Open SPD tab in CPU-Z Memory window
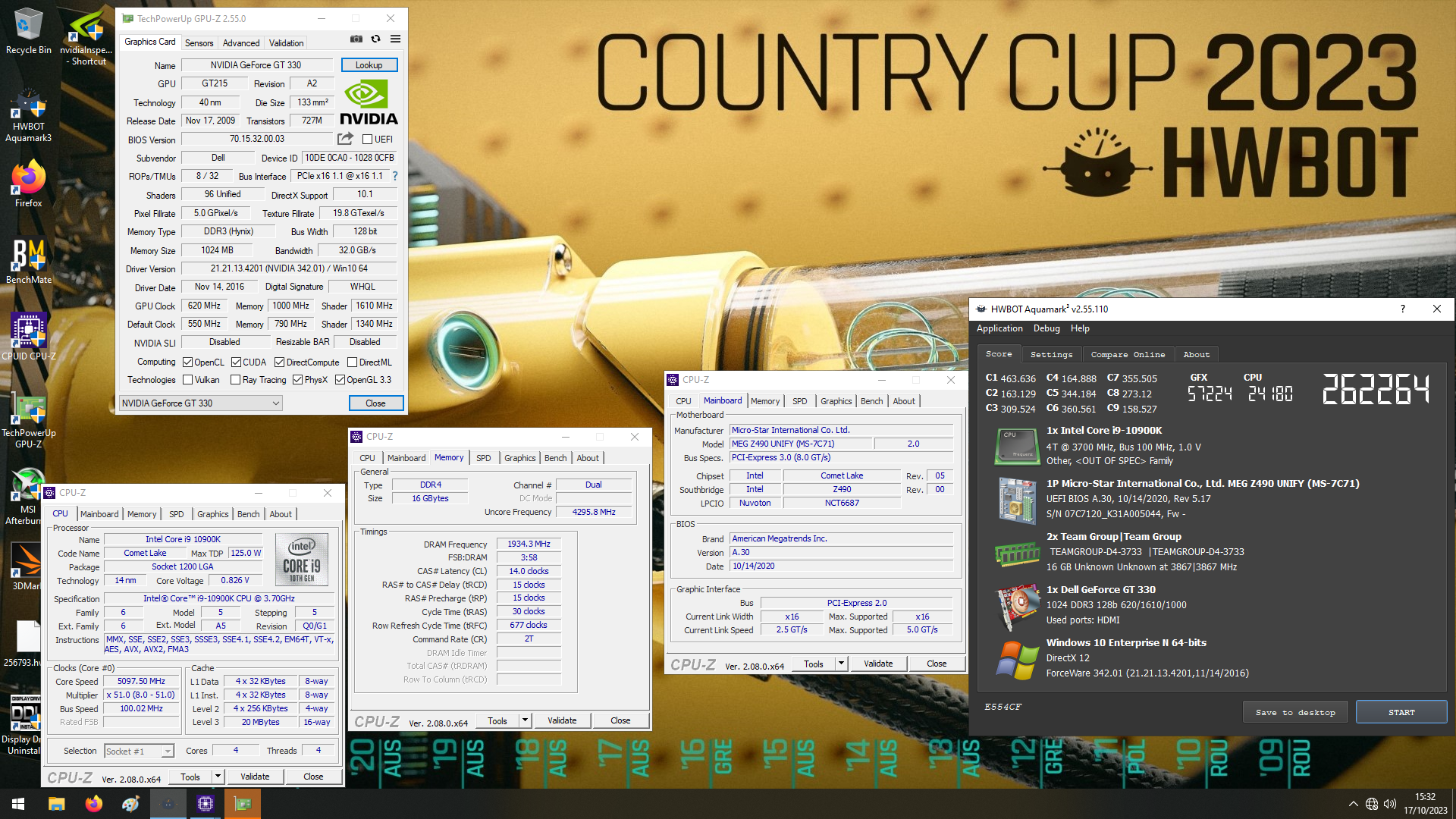This screenshot has width=1456, height=819. [x=483, y=458]
